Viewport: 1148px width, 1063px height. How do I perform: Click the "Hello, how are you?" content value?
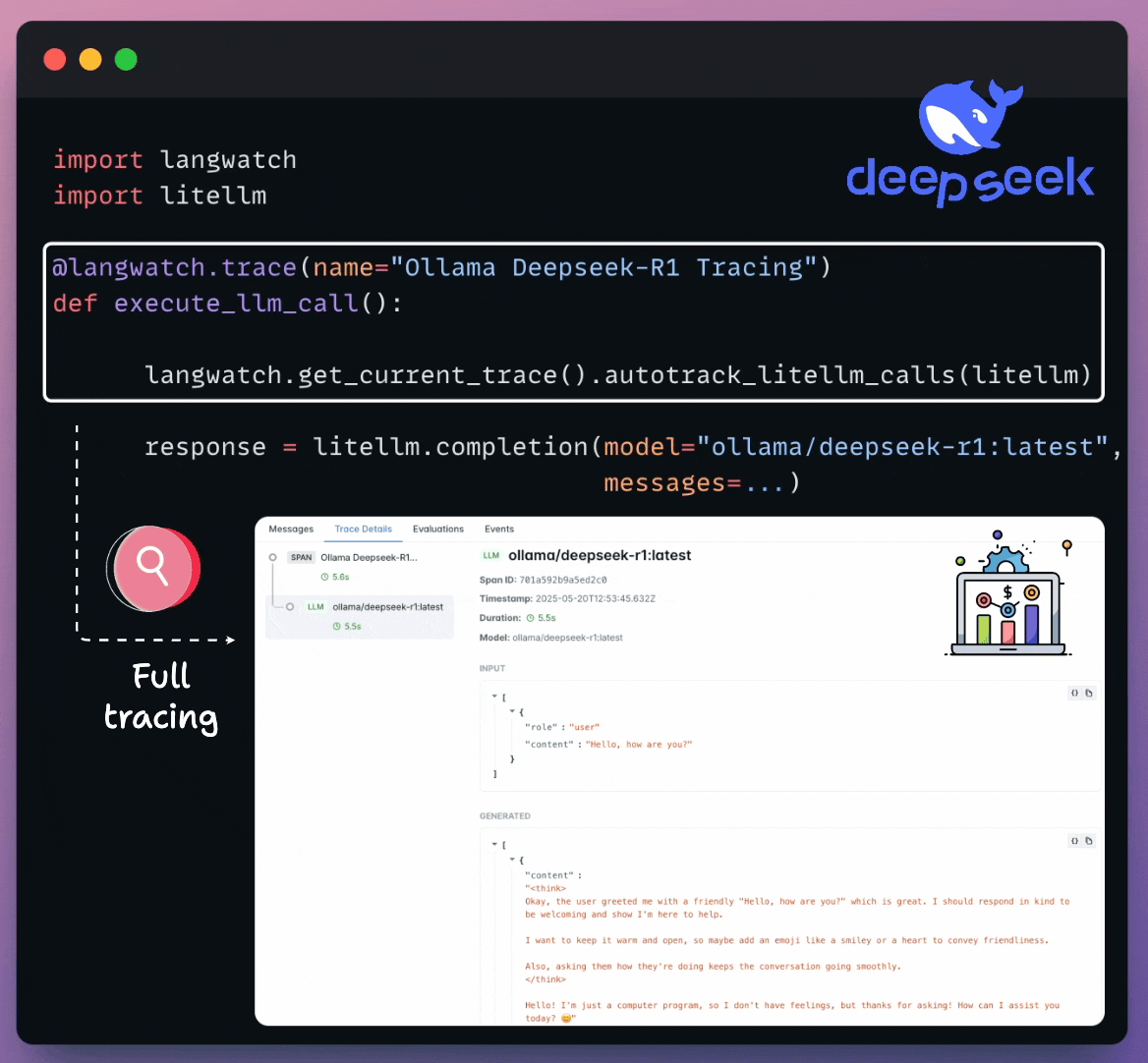[639, 745]
